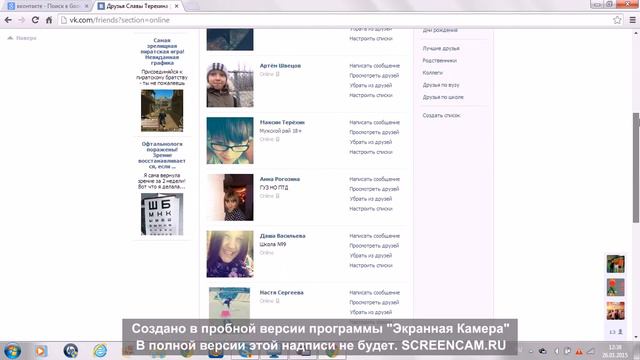Image resolution: width=640 pixels, height=360 pixels.
Task: Open Даша Васильева's profile name link
Action: 282,236
